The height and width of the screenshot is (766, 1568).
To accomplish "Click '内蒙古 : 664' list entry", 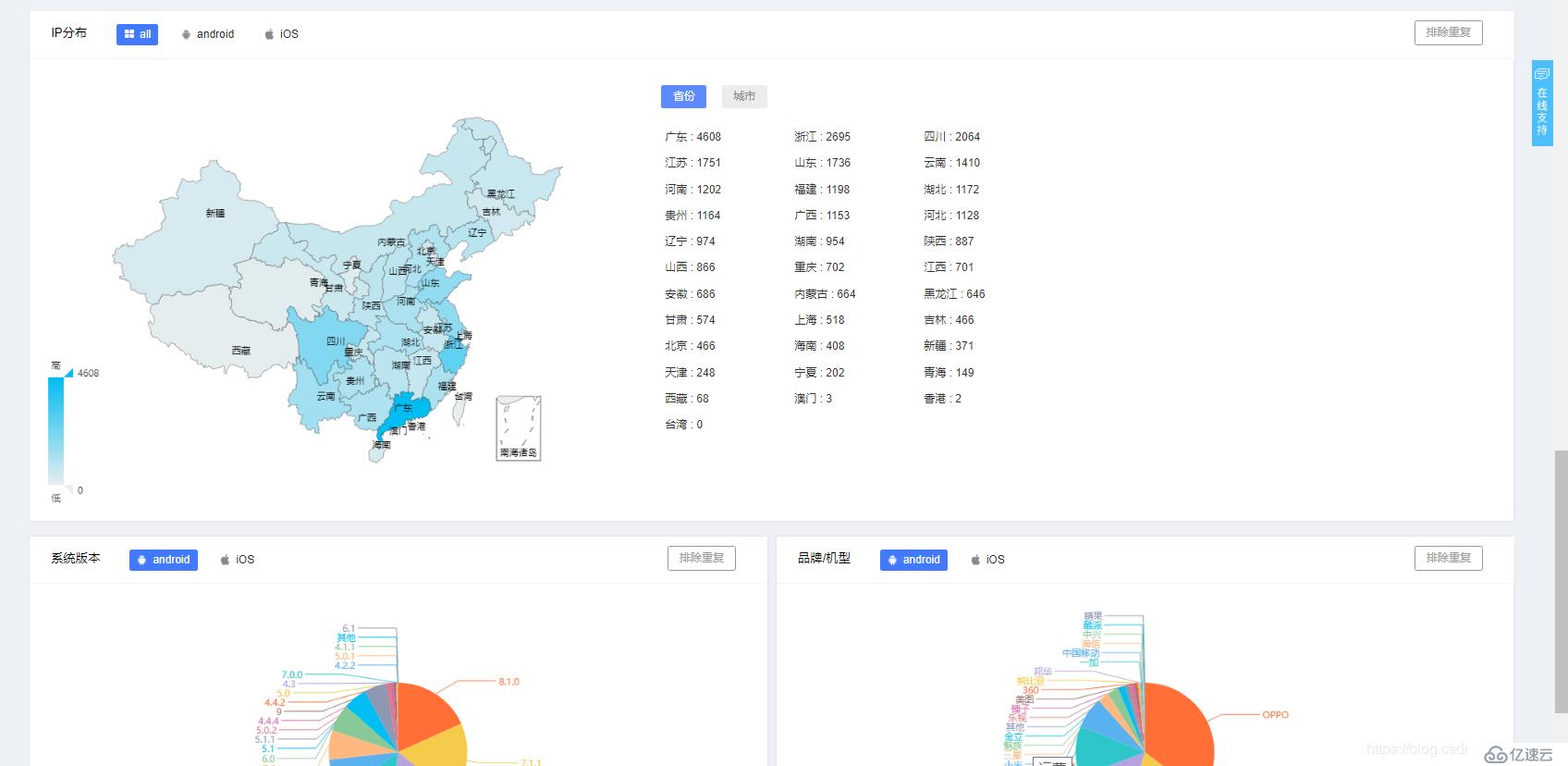I will click(825, 294).
